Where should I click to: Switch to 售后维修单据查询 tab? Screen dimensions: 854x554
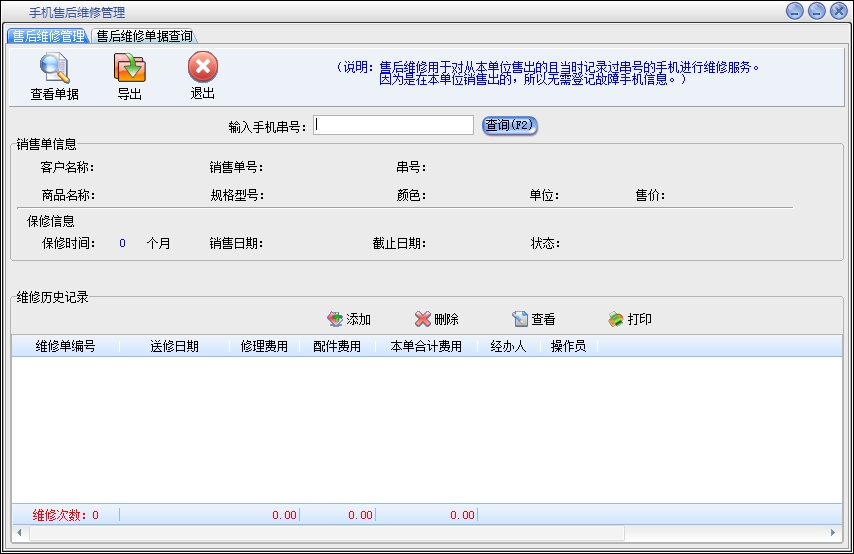(145, 36)
